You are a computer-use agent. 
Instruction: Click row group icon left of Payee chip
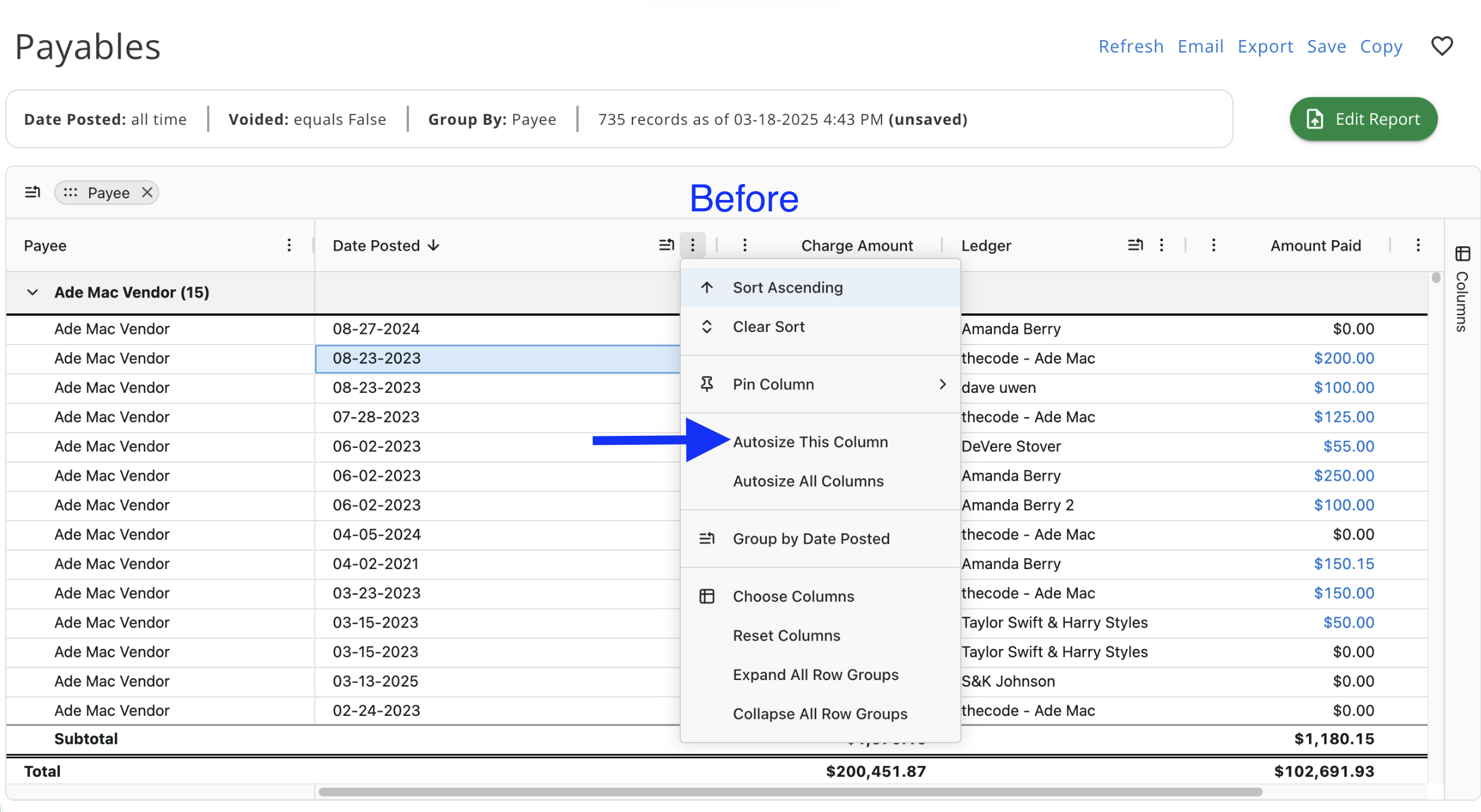pyautogui.click(x=33, y=192)
